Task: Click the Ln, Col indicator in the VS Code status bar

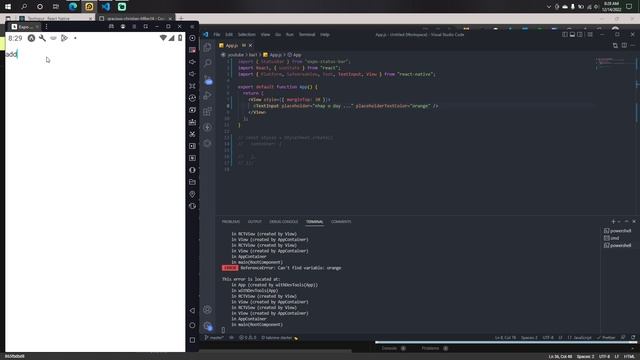Action: [x=505, y=338]
